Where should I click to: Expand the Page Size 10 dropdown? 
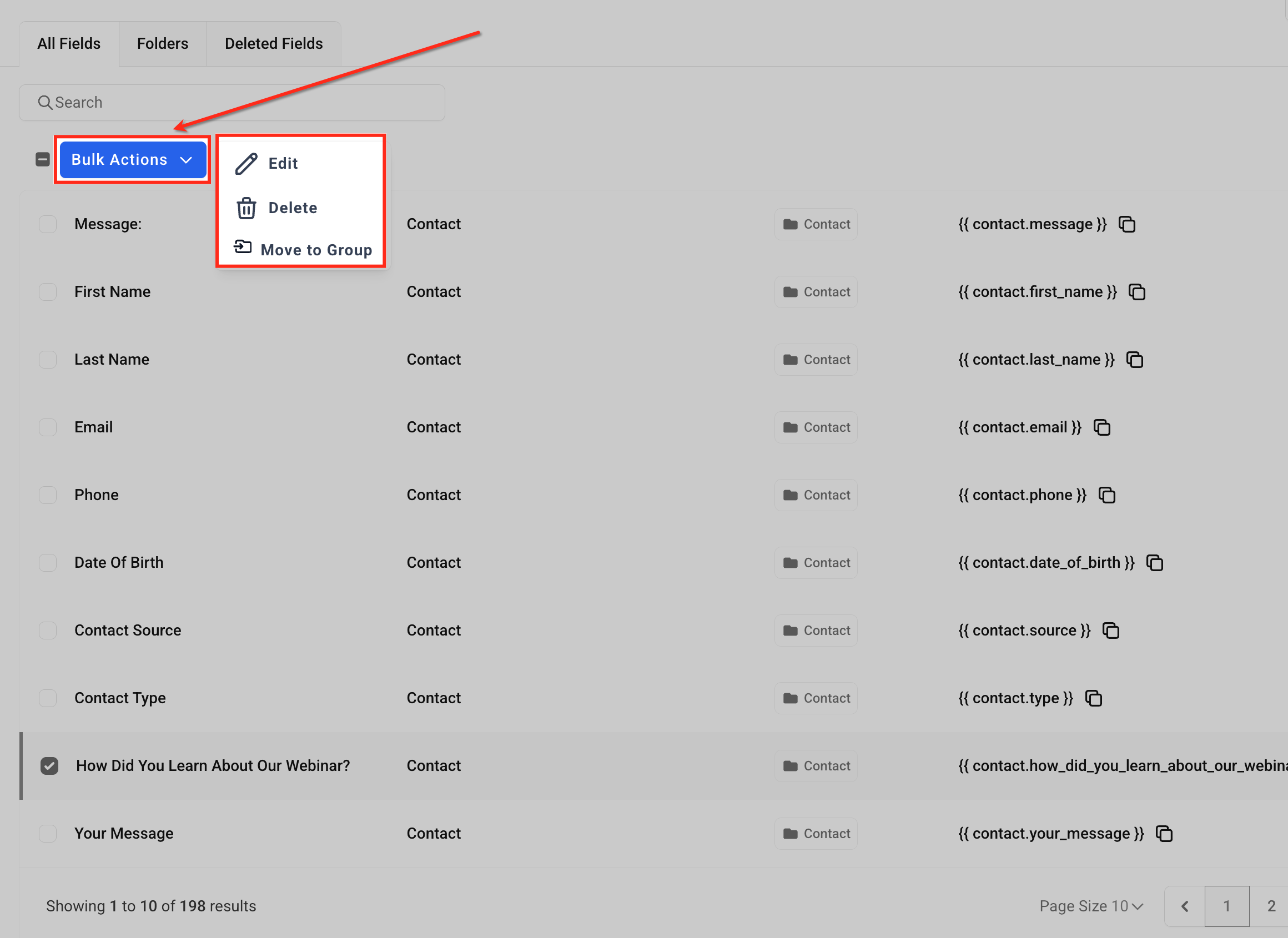(1091, 906)
